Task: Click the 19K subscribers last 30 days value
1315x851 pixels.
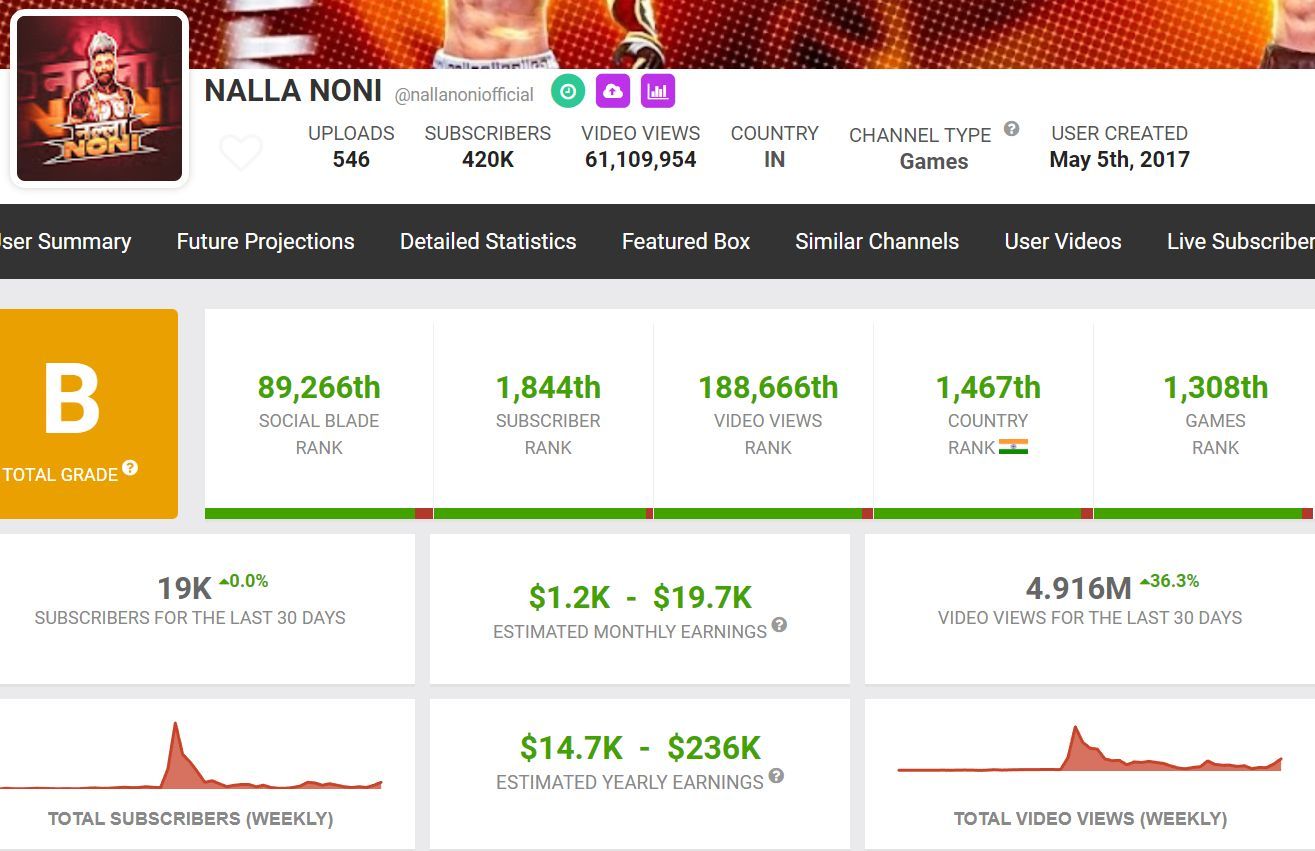Action: pos(185,589)
